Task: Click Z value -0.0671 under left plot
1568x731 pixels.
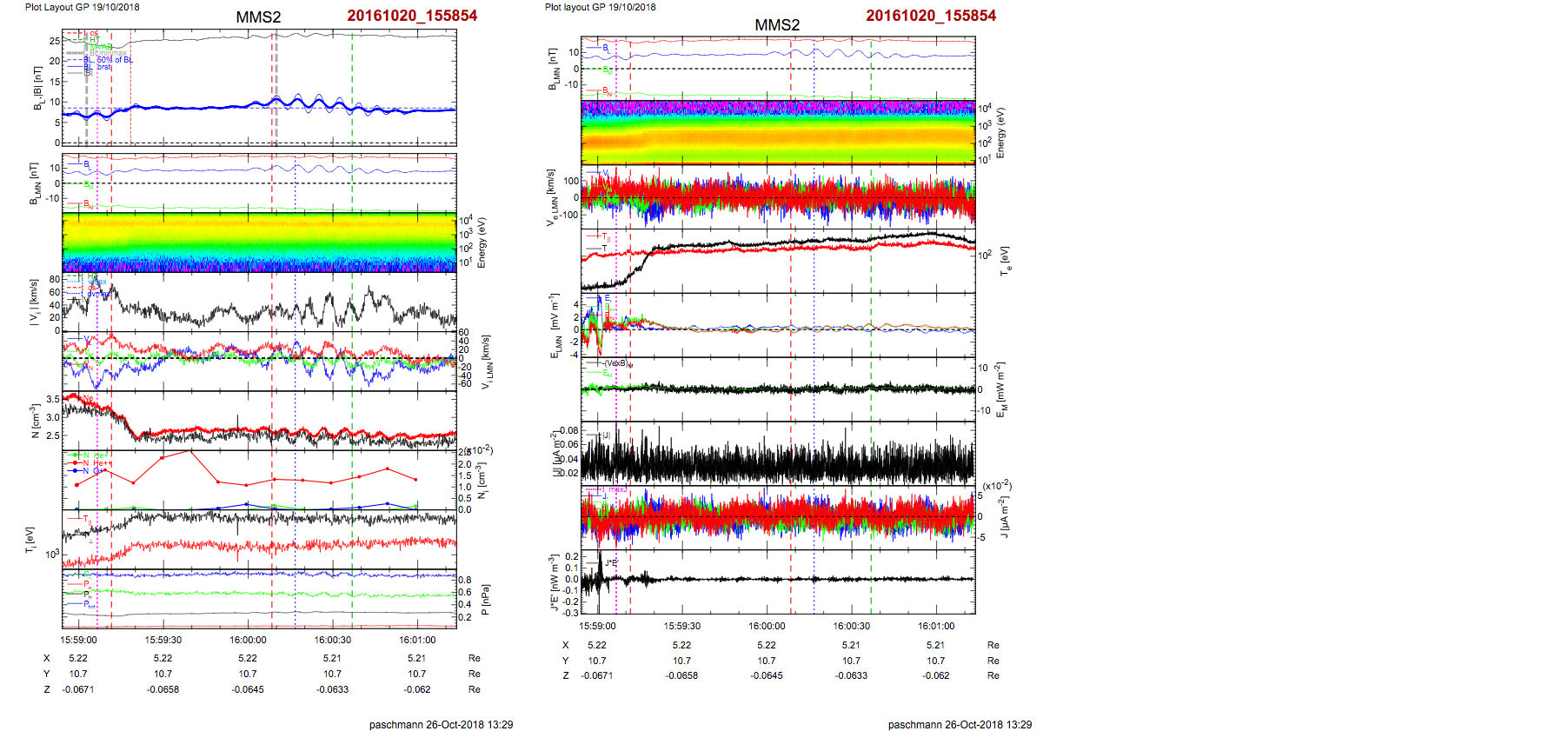Action: pyautogui.click(x=78, y=689)
